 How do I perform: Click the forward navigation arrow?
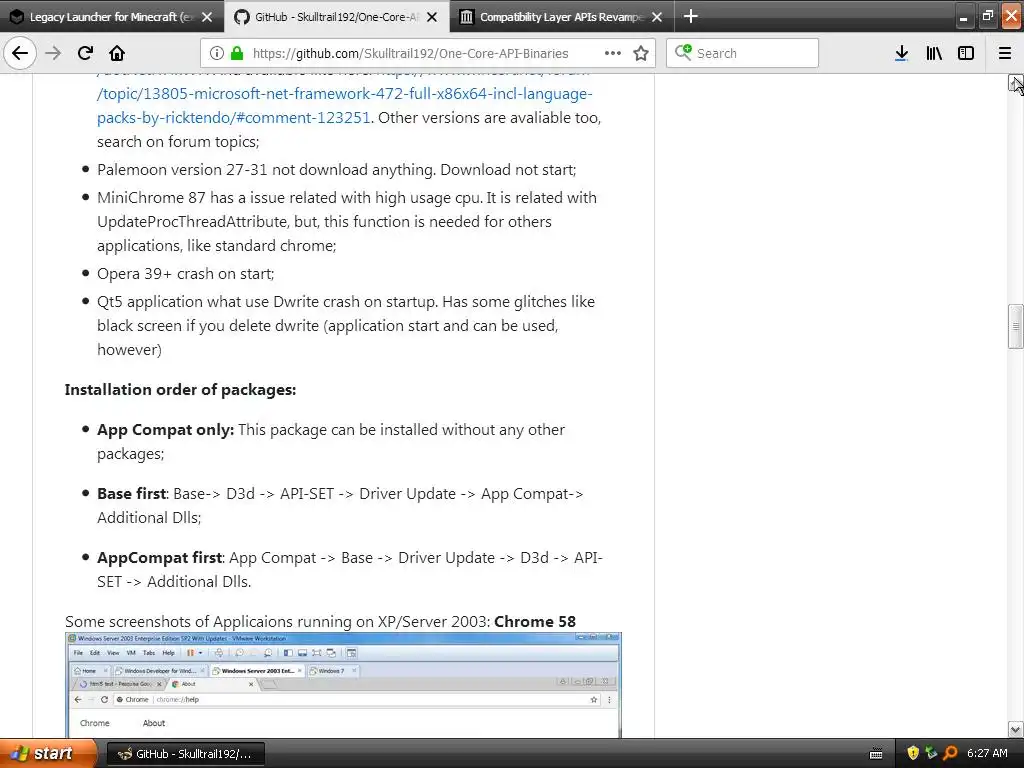tap(53, 53)
